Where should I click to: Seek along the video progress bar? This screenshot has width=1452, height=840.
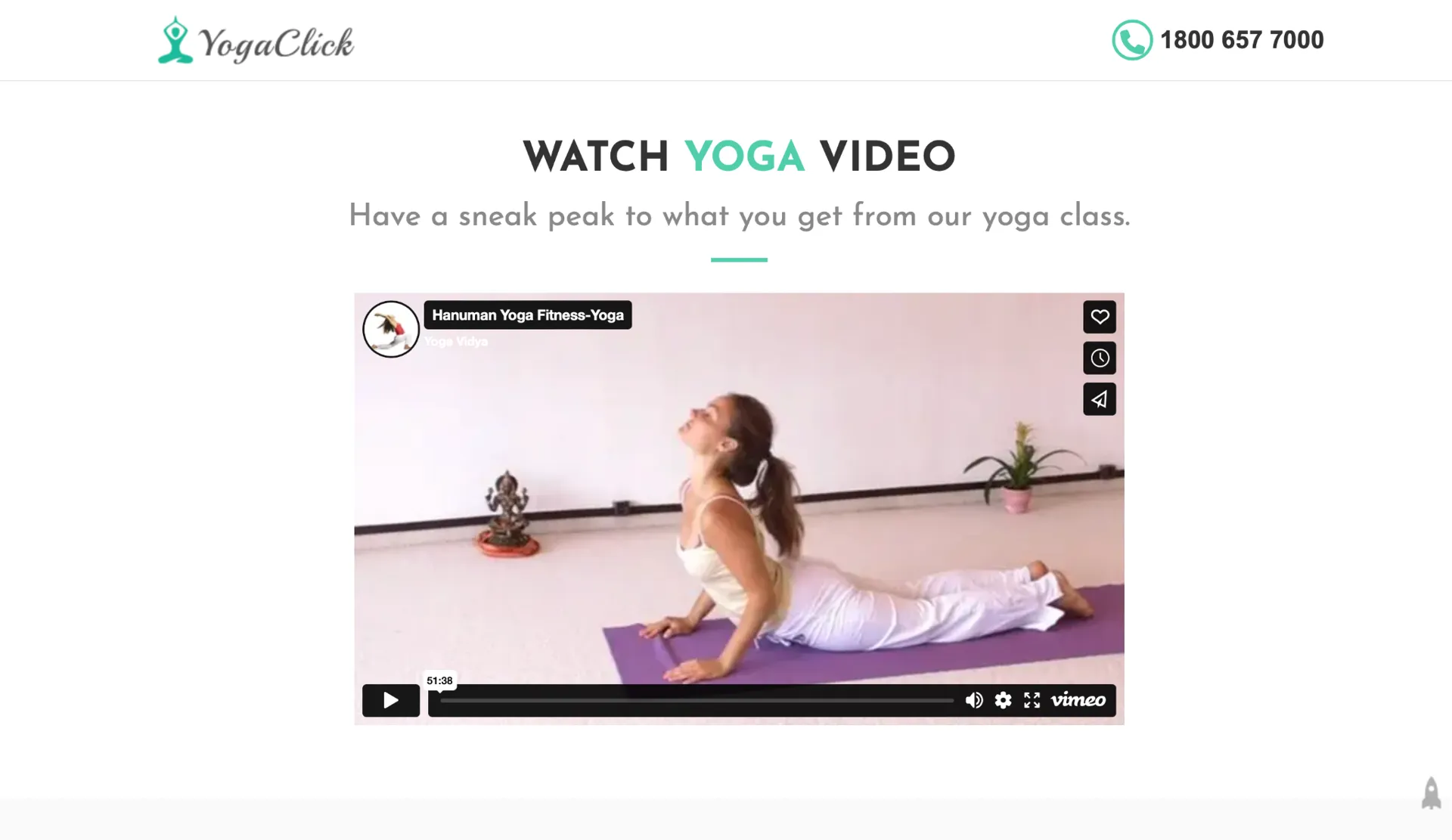[x=697, y=701]
